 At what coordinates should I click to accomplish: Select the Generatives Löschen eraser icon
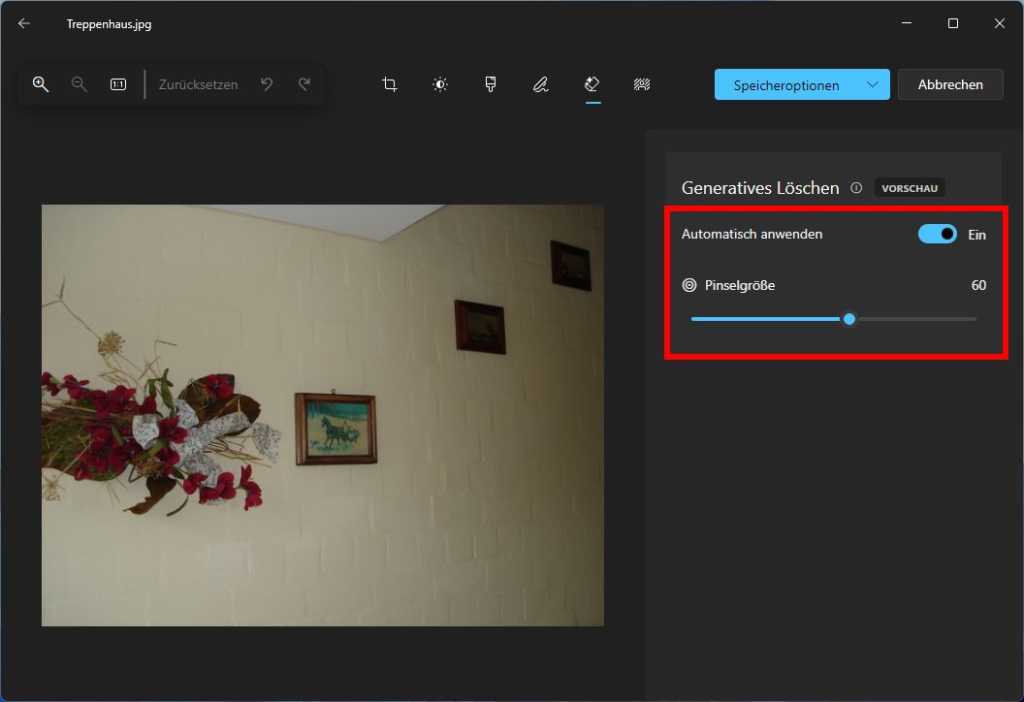(x=591, y=84)
